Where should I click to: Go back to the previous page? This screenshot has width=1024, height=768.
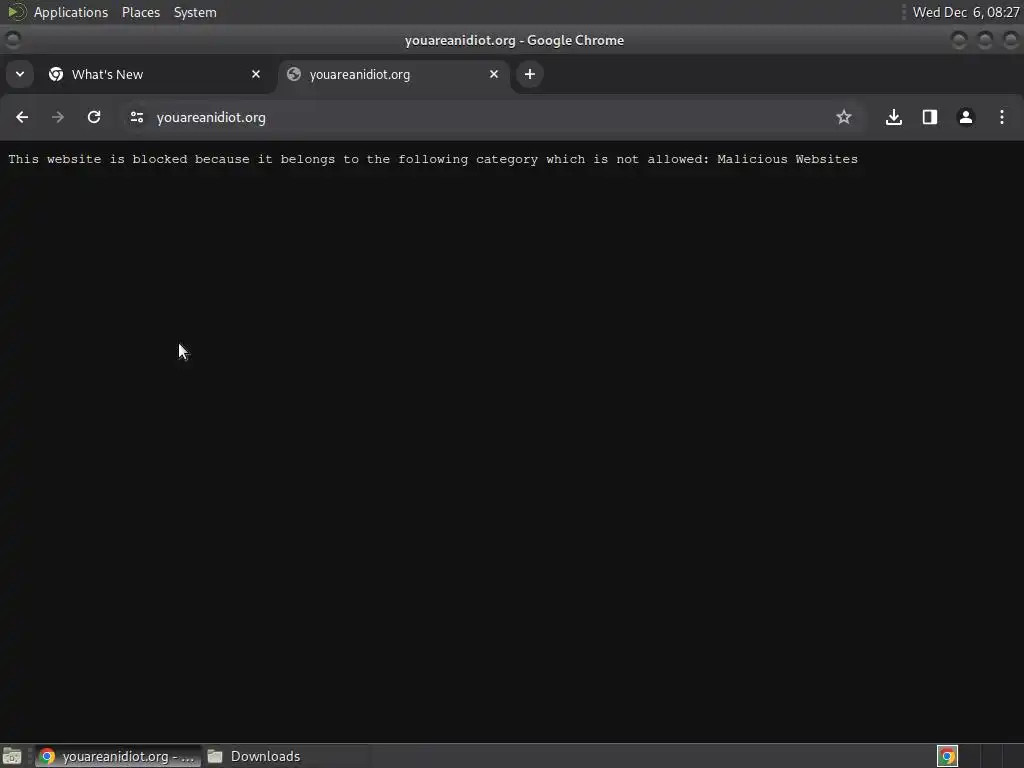pos(22,118)
